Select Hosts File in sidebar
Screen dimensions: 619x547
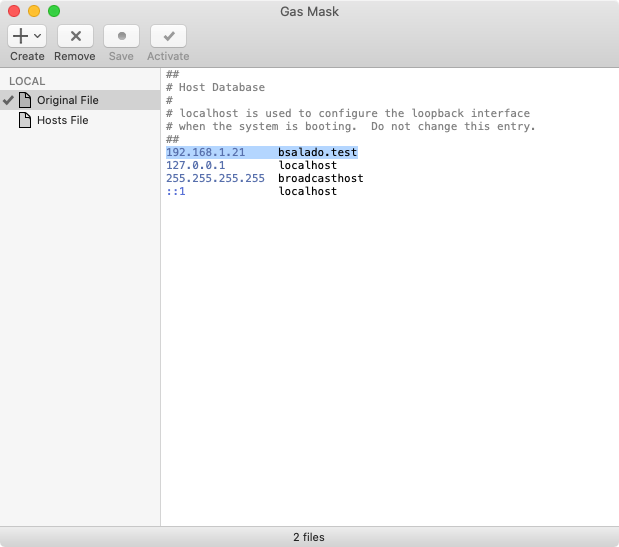pyautogui.click(x=62, y=120)
